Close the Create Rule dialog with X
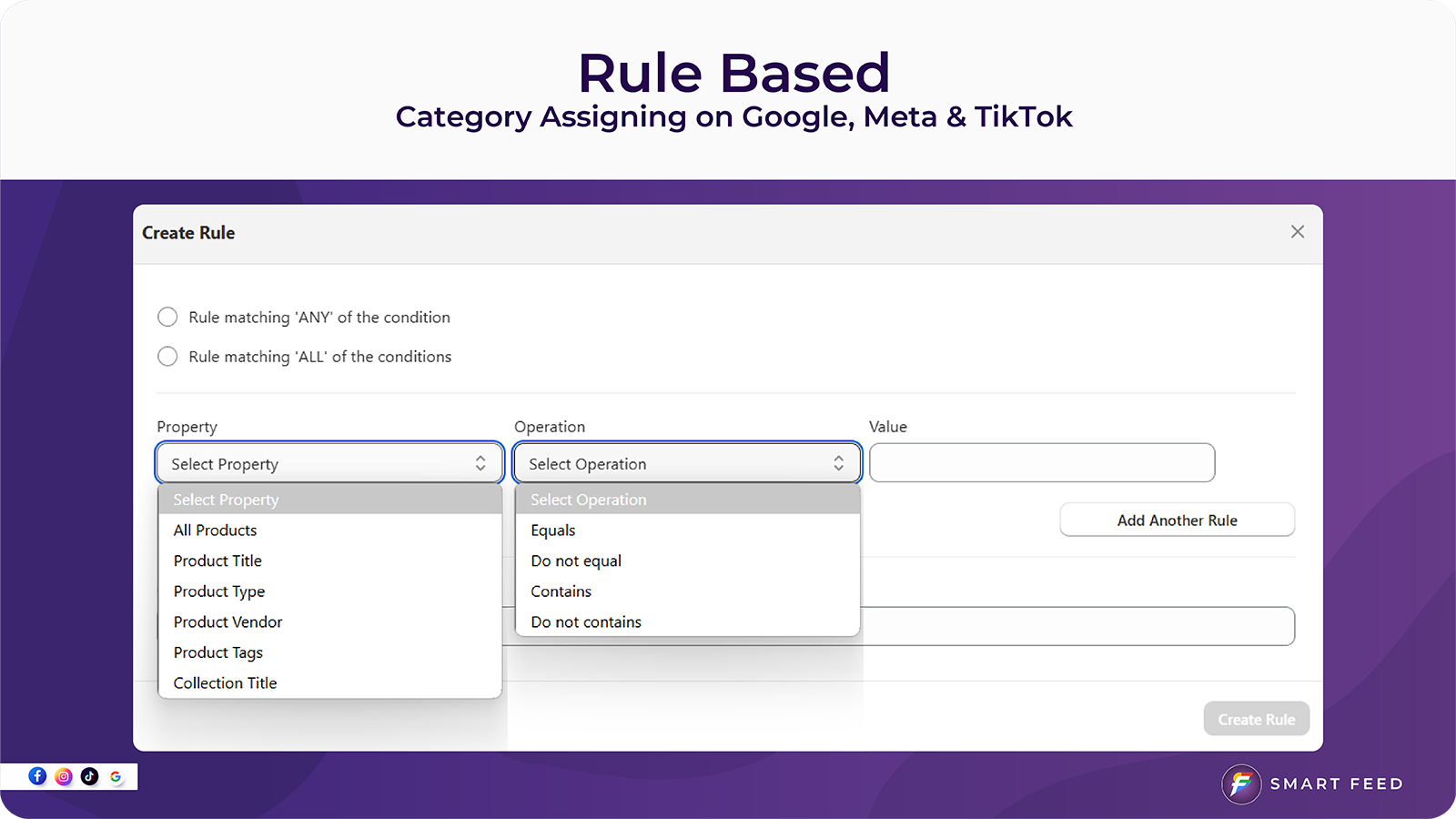The width and height of the screenshot is (1456, 819). coord(1298,232)
